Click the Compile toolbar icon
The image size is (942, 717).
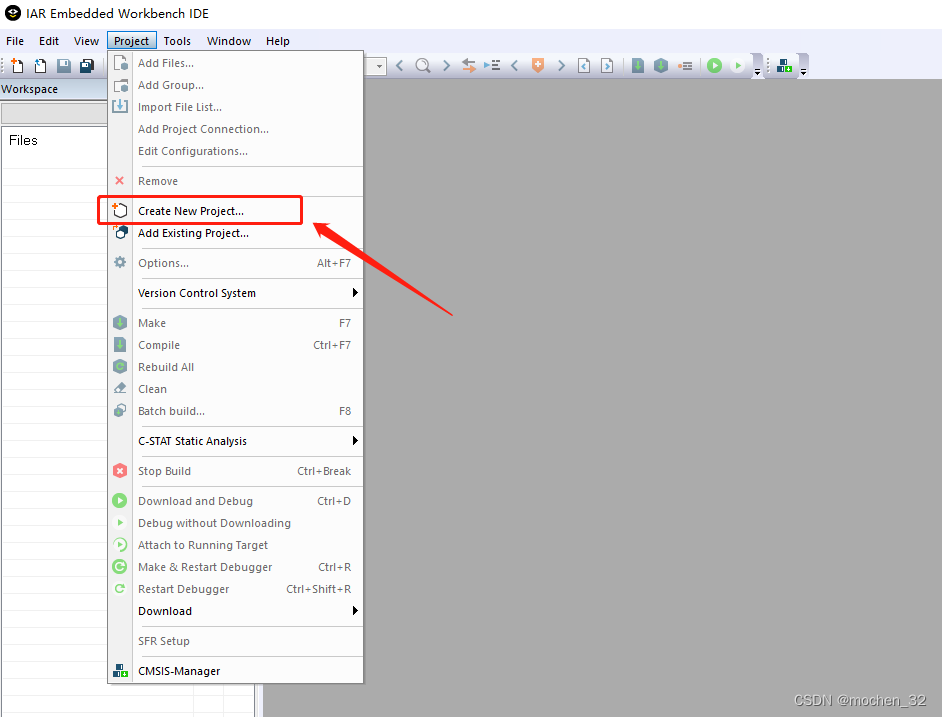pos(638,66)
